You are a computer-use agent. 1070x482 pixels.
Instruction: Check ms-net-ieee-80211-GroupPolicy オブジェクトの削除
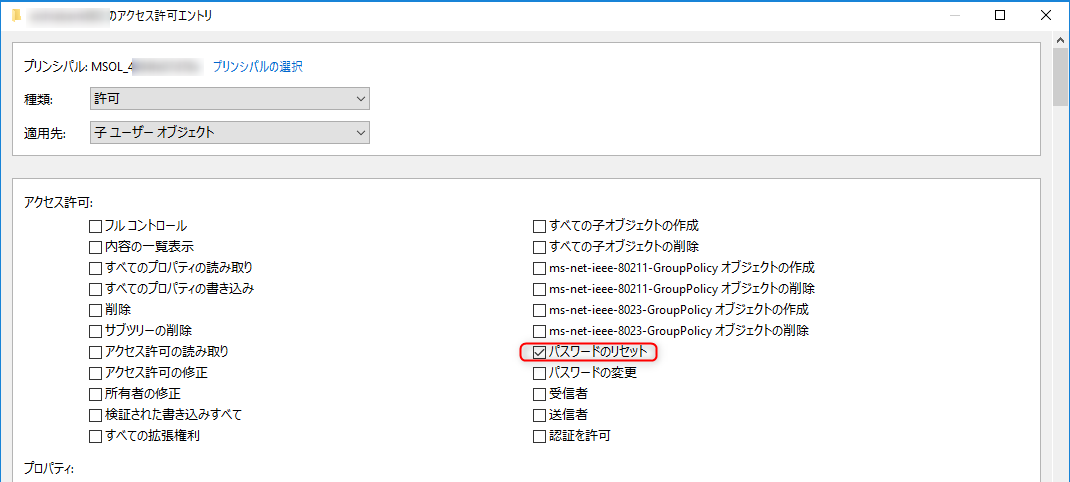(x=539, y=289)
